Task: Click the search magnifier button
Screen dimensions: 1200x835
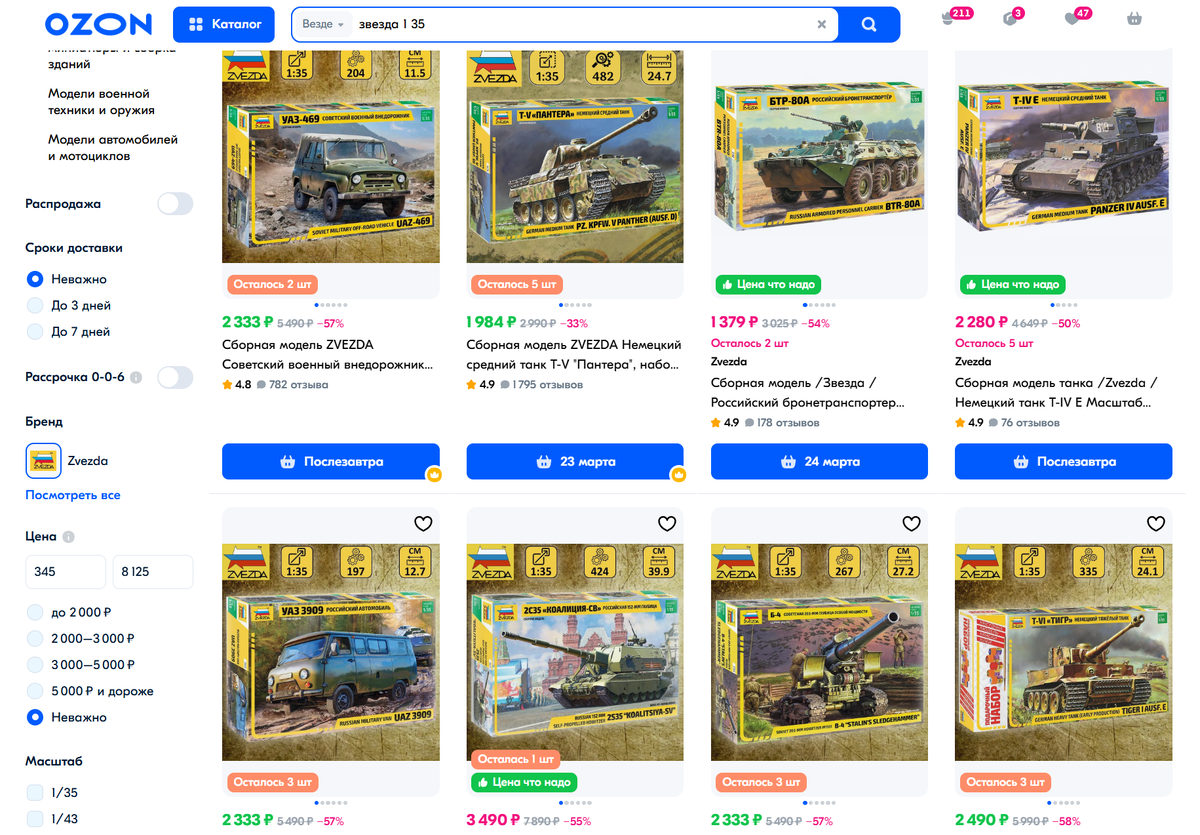Action: 869,24
